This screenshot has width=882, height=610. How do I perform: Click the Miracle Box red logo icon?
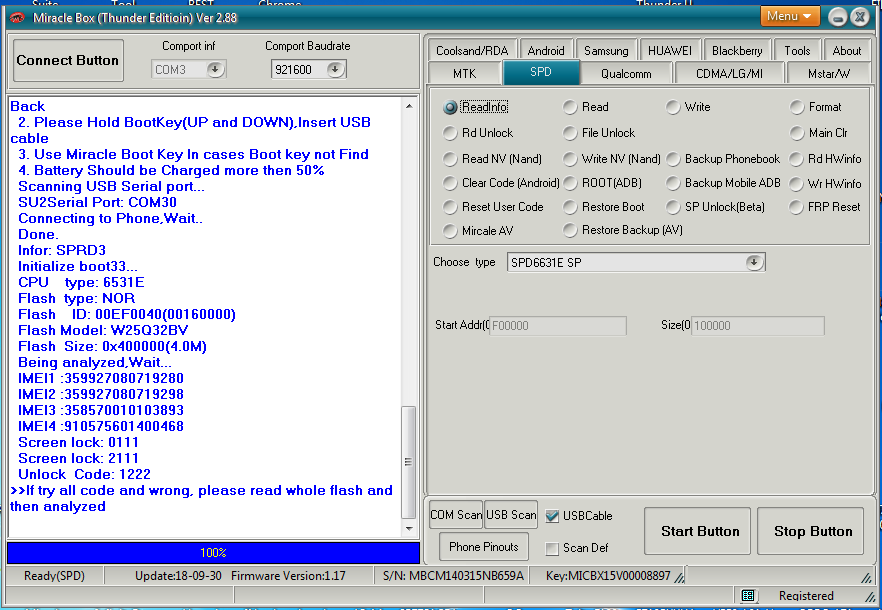[x=17, y=17]
